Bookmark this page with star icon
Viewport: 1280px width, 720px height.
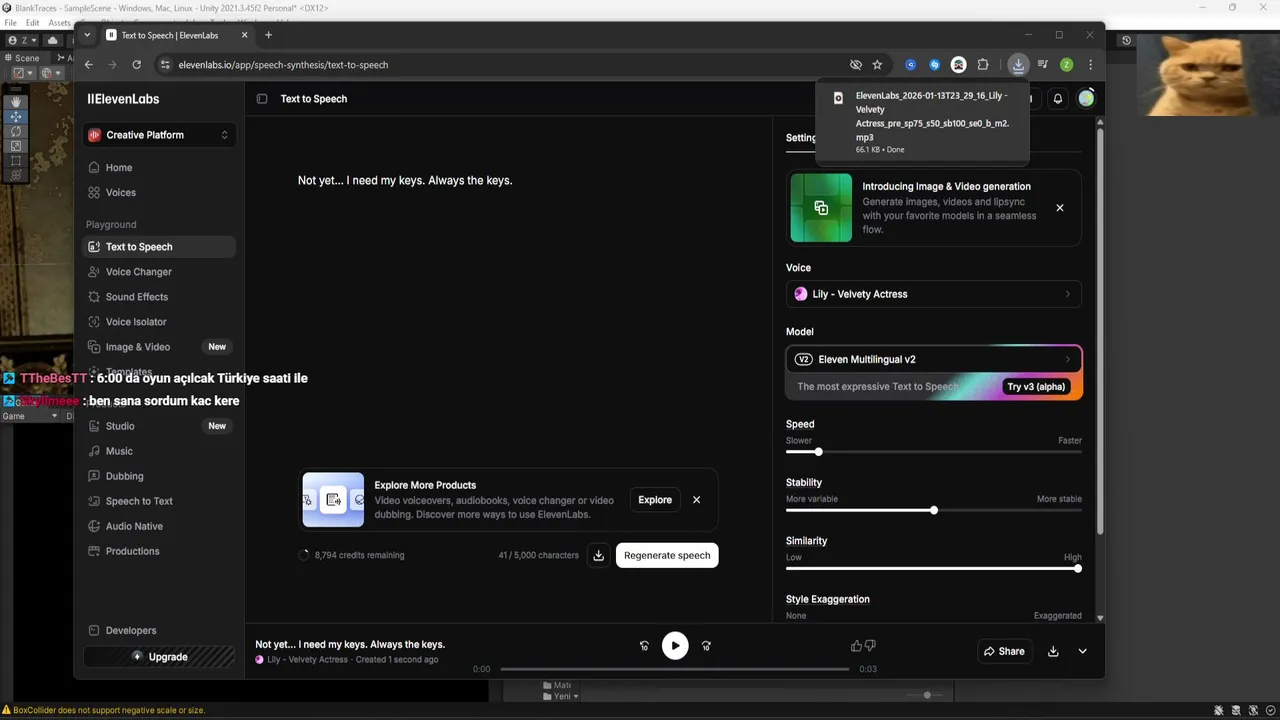(x=877, y=65)
